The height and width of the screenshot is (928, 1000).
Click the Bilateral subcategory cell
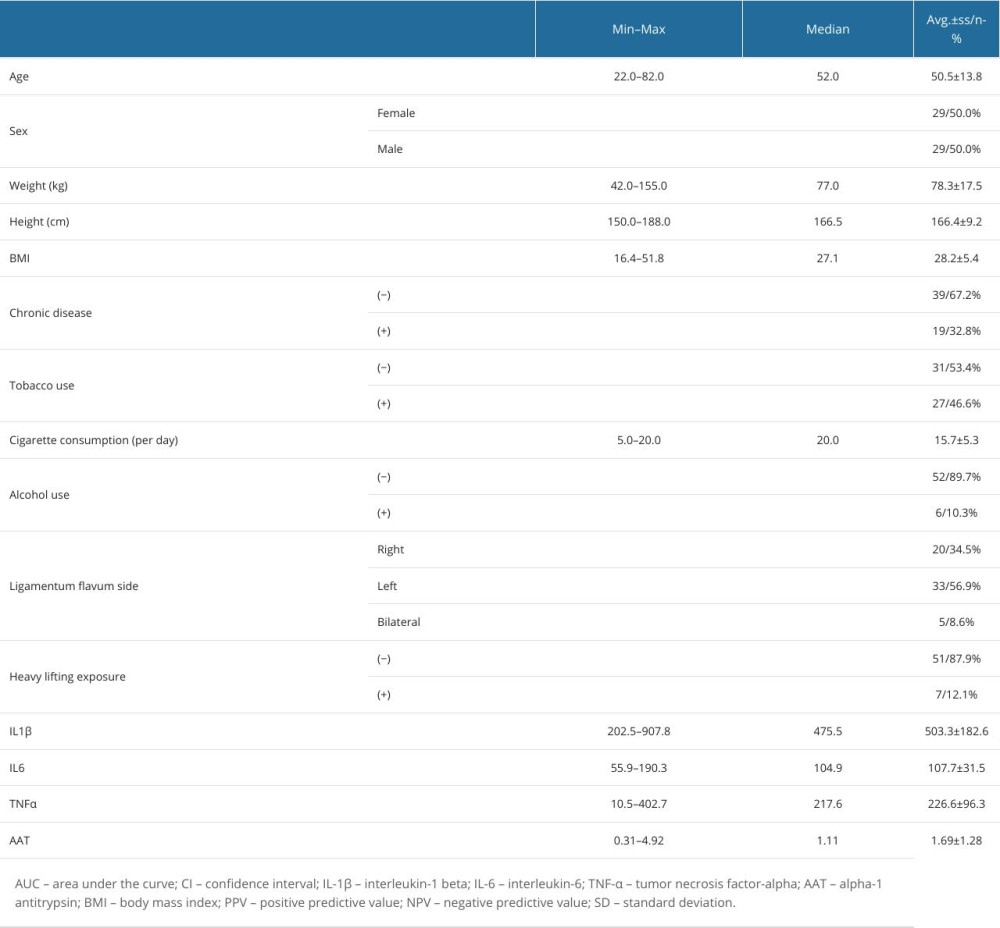click(x=399, y=622)
